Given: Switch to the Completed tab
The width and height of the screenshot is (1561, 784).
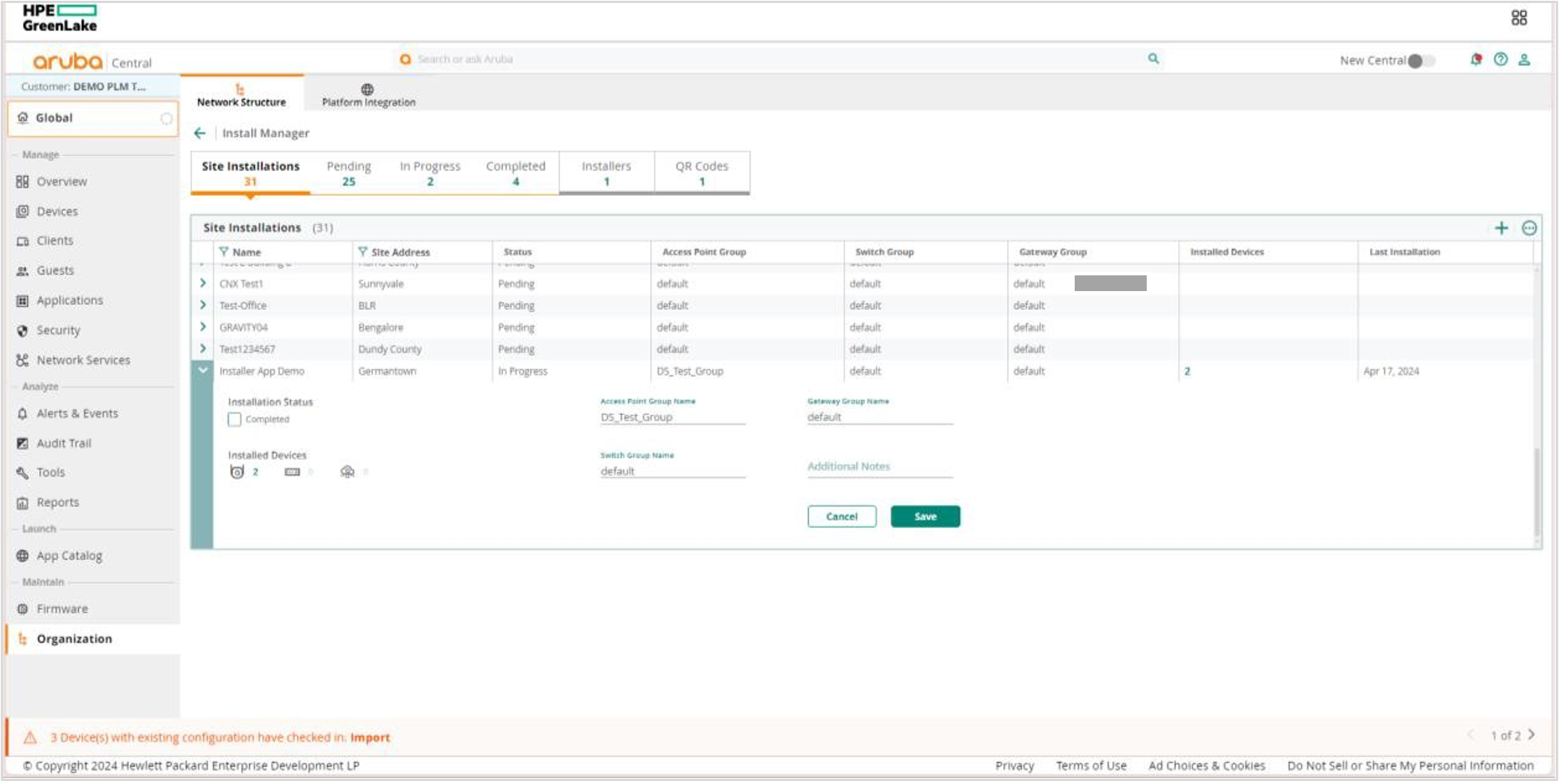Looking at the screenshot, I should (516, 173).
